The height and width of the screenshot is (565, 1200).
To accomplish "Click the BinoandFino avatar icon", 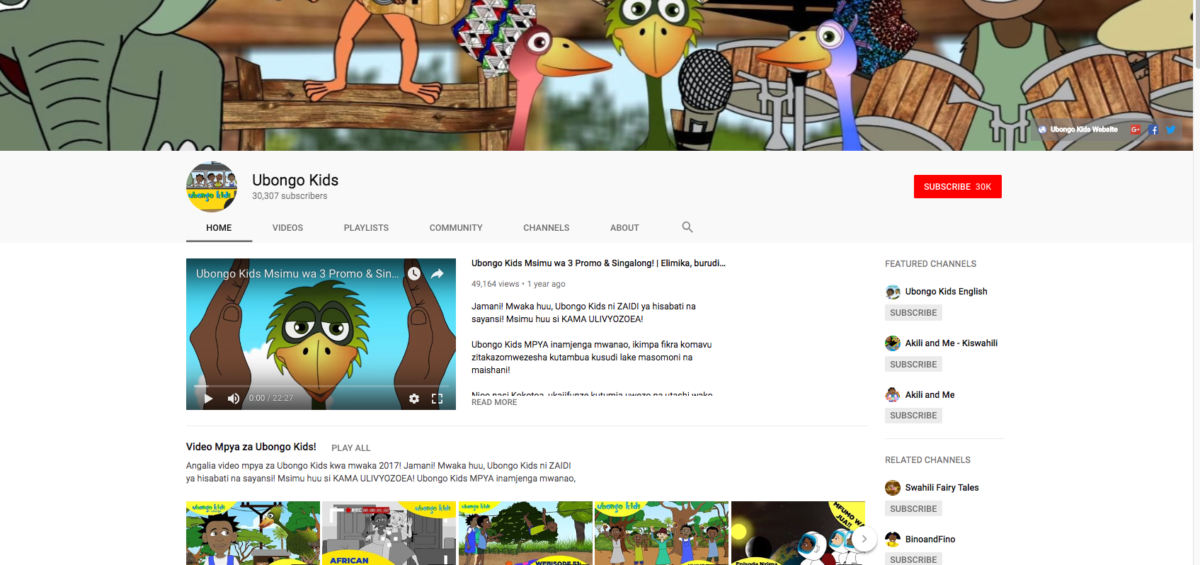I will click(x=893, y=539).
